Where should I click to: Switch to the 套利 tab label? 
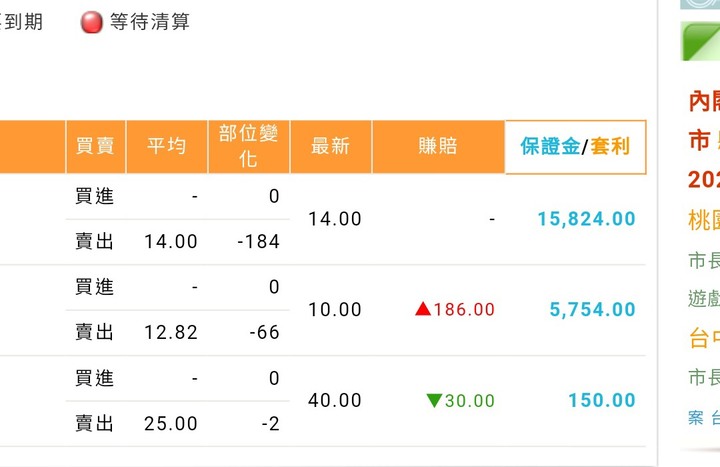click(x=610, y=146)
